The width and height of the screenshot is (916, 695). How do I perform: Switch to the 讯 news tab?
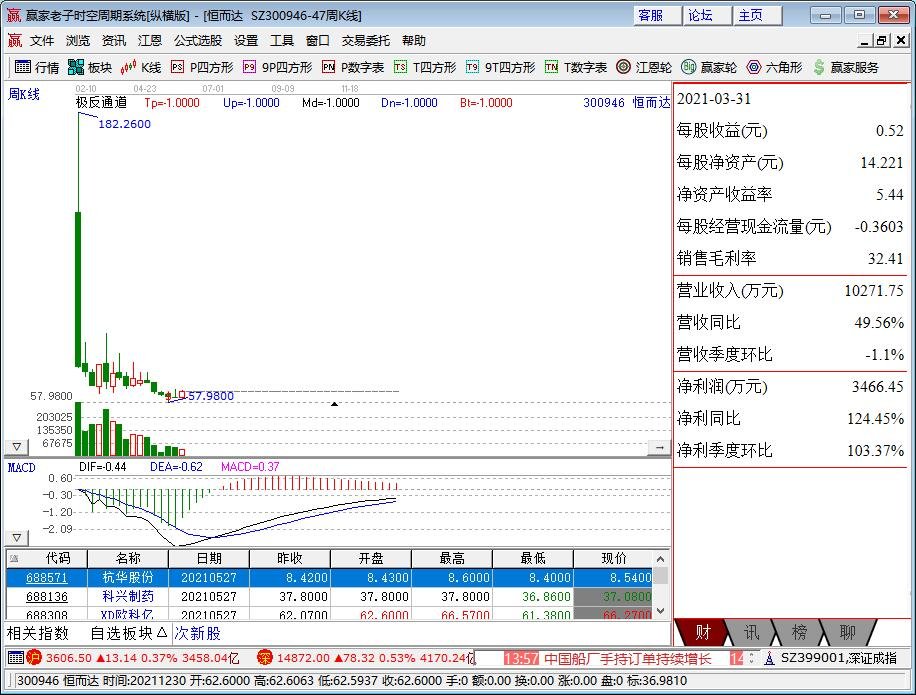click(751, 632)
